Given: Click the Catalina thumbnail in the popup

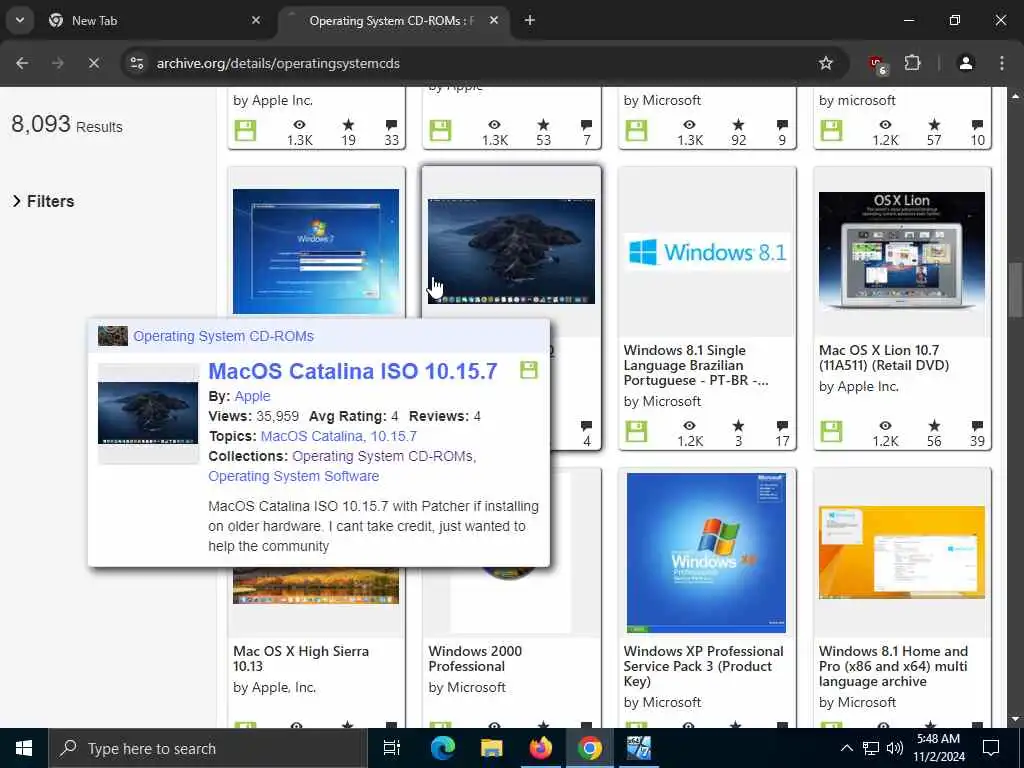Looking at the screenshot, I should point(148,413).
